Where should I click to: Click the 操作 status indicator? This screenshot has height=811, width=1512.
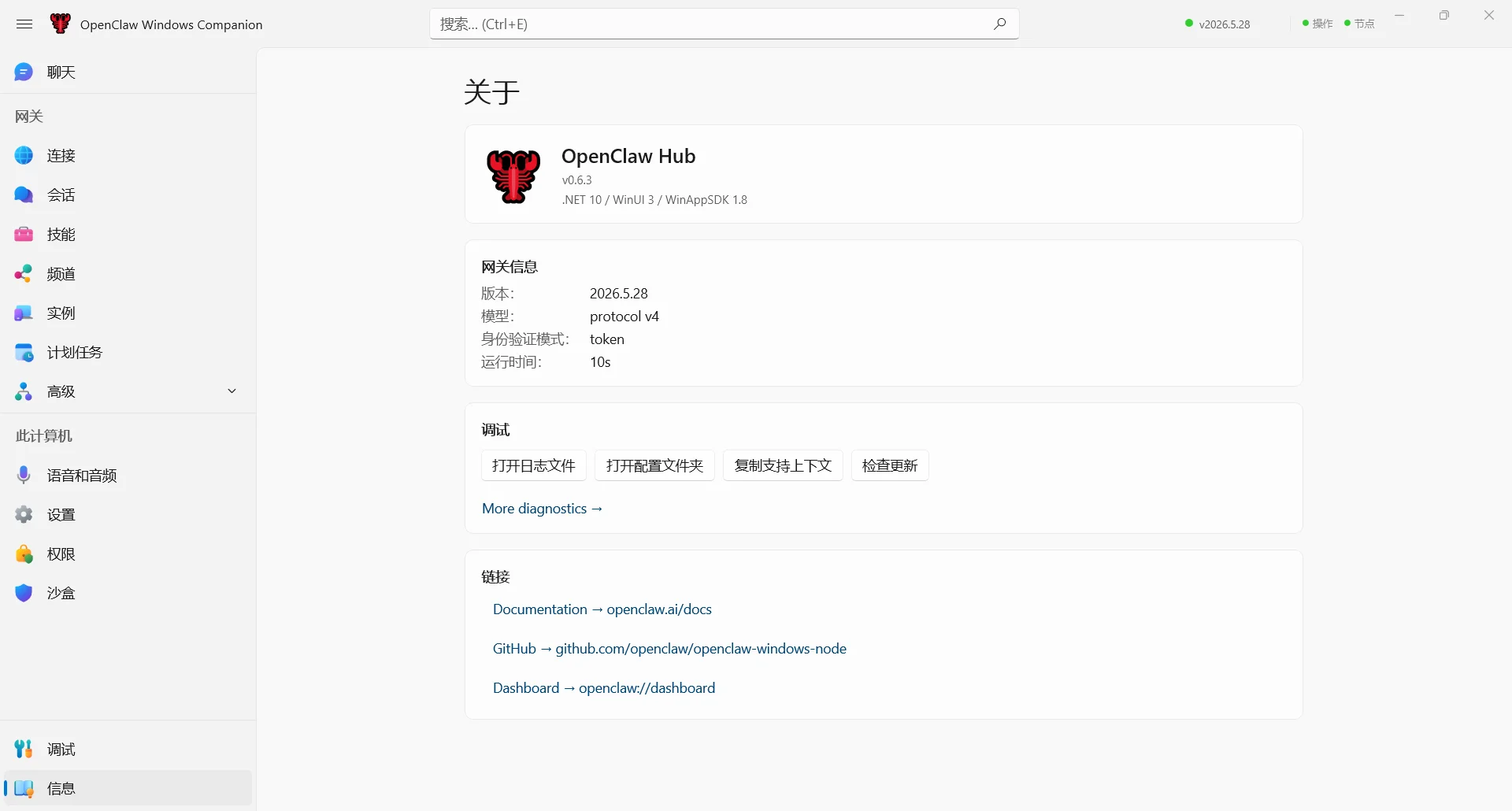coord(1317,24)
